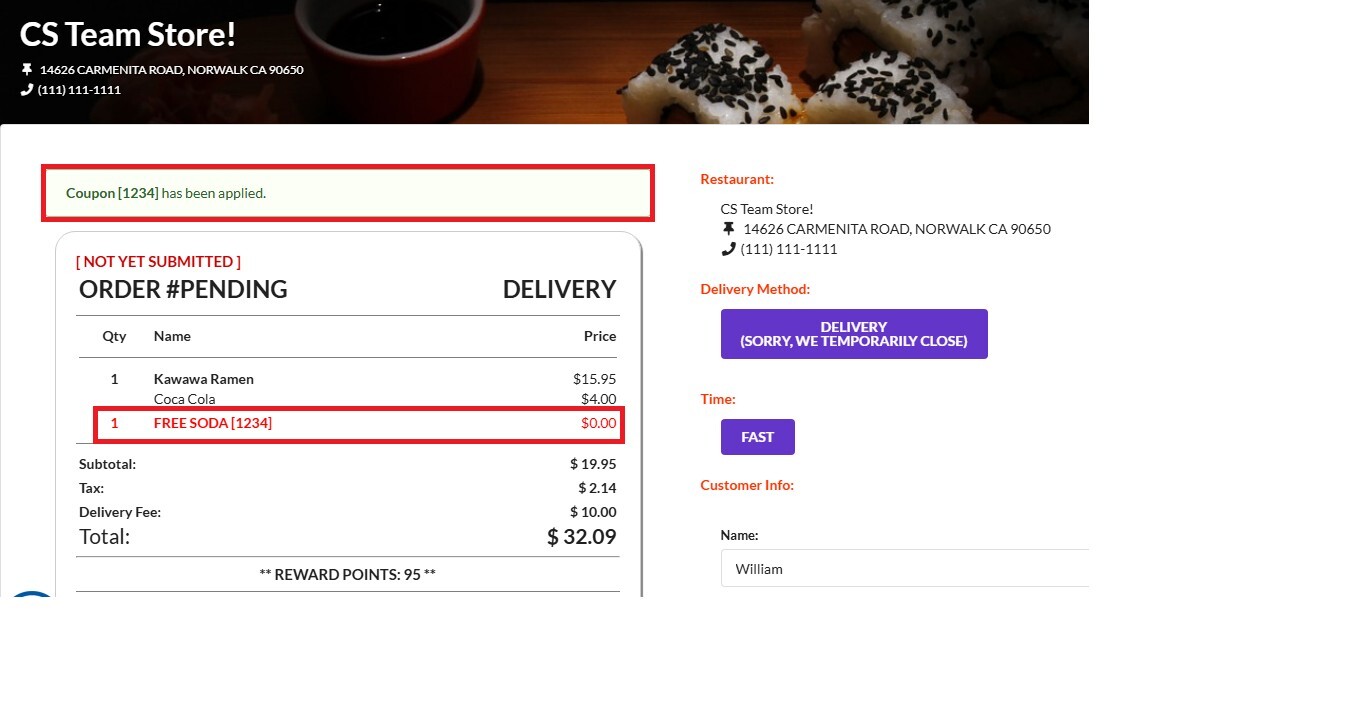Viewport: 1368px width, 712px height.
Task: Focus the Name field containing William
Action: (905, 568)
